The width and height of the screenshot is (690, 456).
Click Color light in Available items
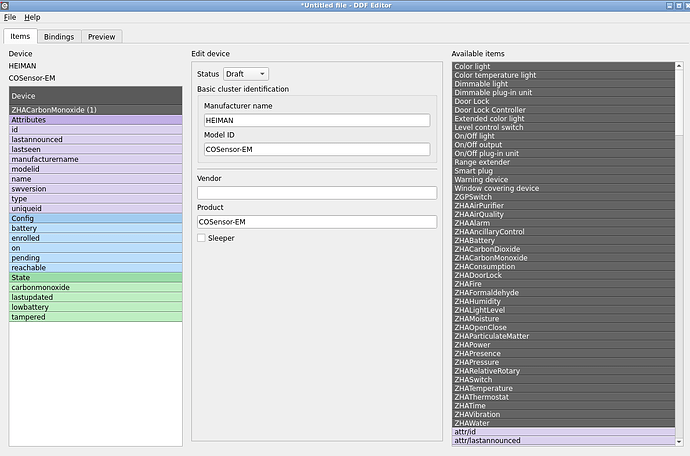pos(563,66)
